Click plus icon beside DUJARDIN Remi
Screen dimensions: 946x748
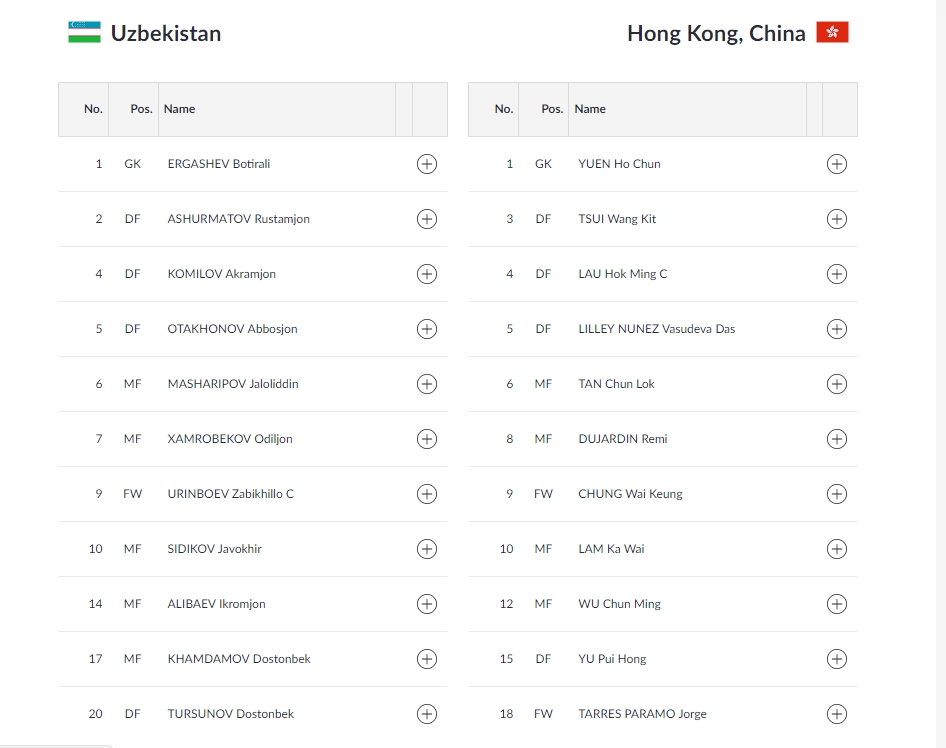[837, 439]
